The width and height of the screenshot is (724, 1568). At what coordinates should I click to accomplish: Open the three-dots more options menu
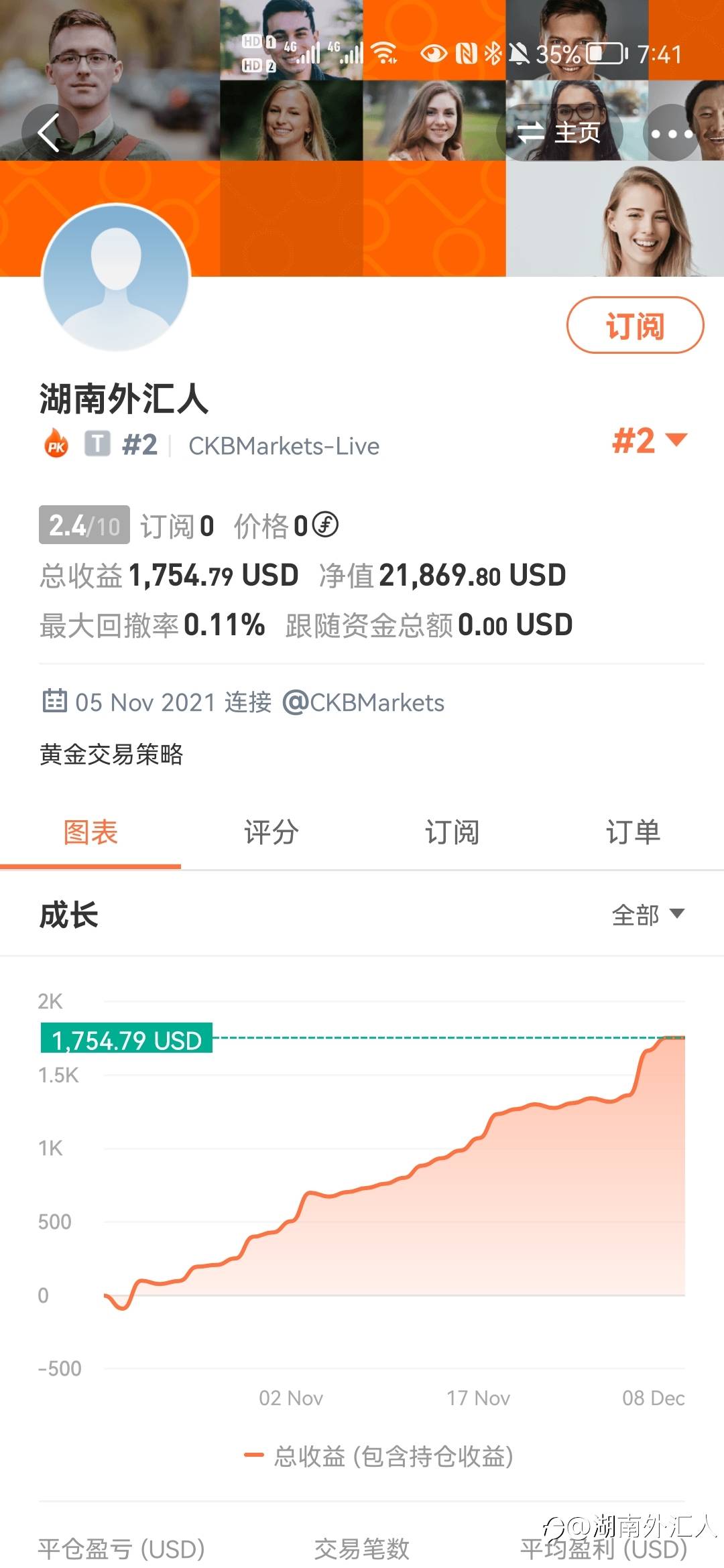click(672, 133)
